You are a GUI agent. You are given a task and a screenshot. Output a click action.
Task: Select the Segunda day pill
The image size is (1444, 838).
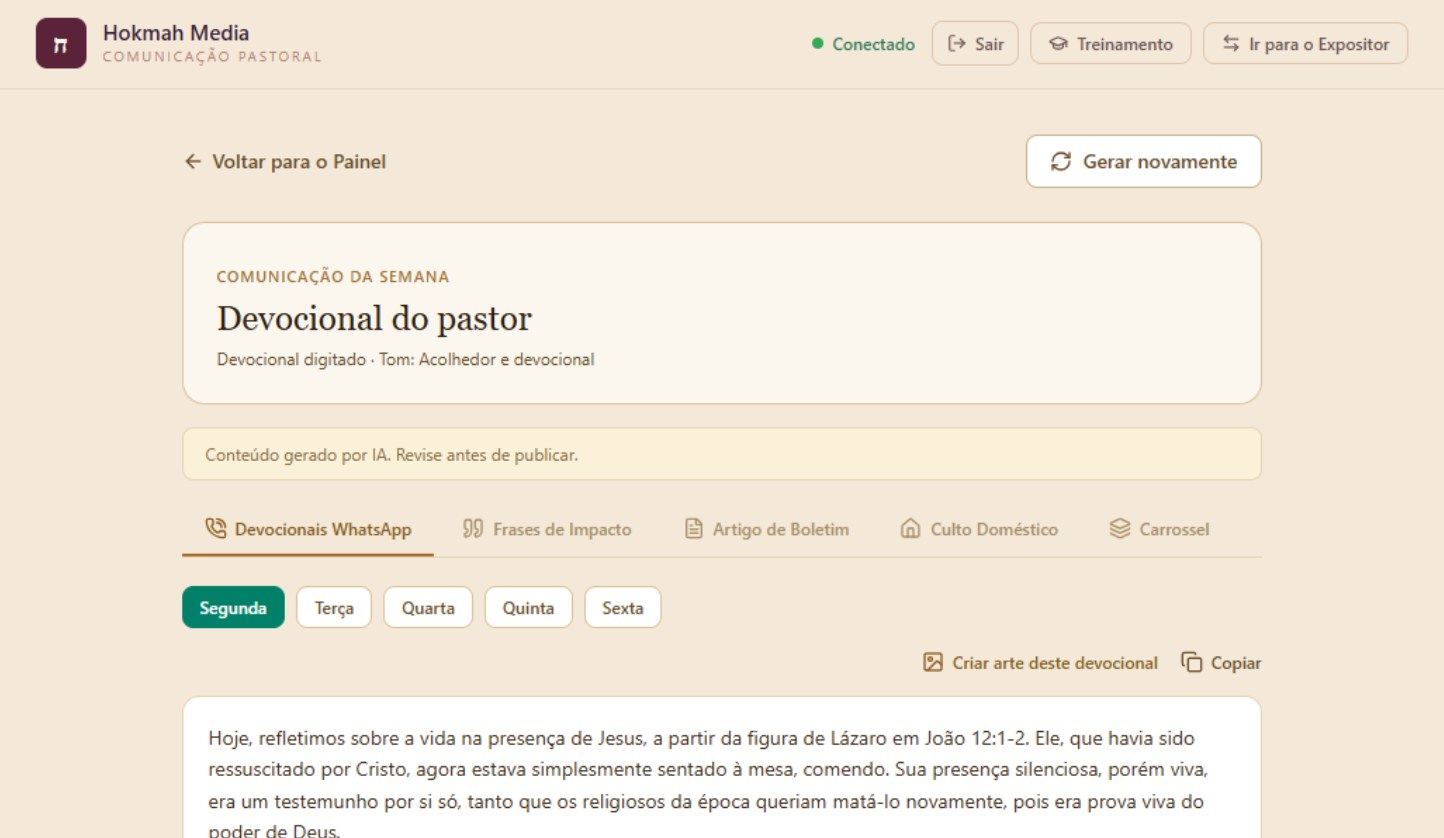coord(233,607)
